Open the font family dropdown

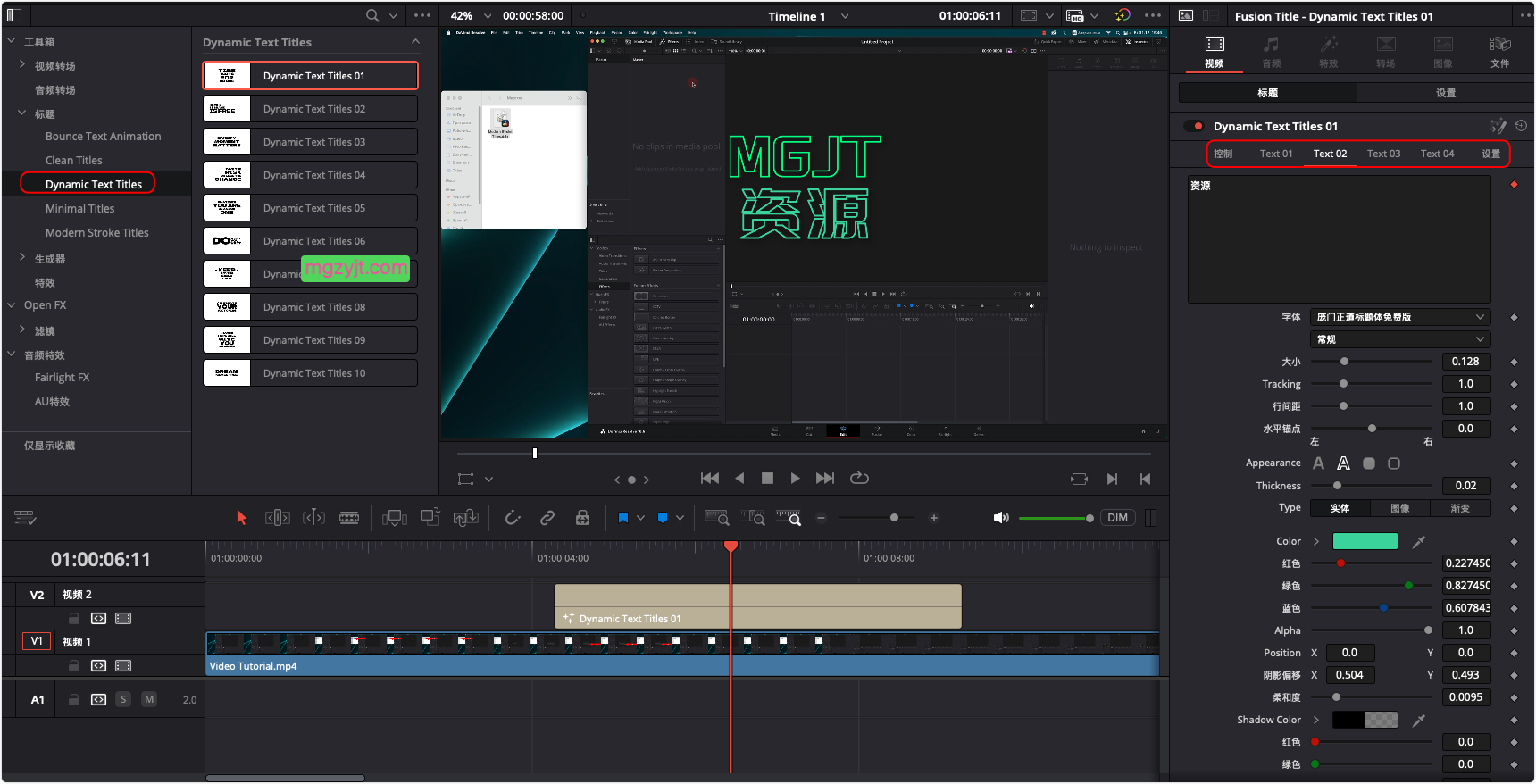click(1400, 317)
